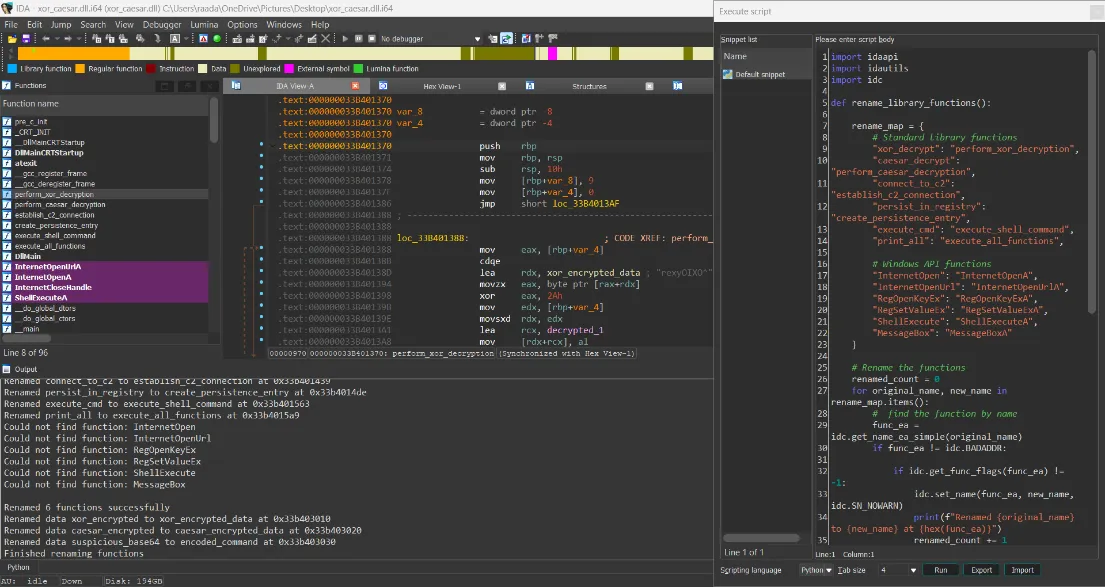Click the Export button
The width and height of the screenshot is (1105, 587).
(x=981, y=570)
